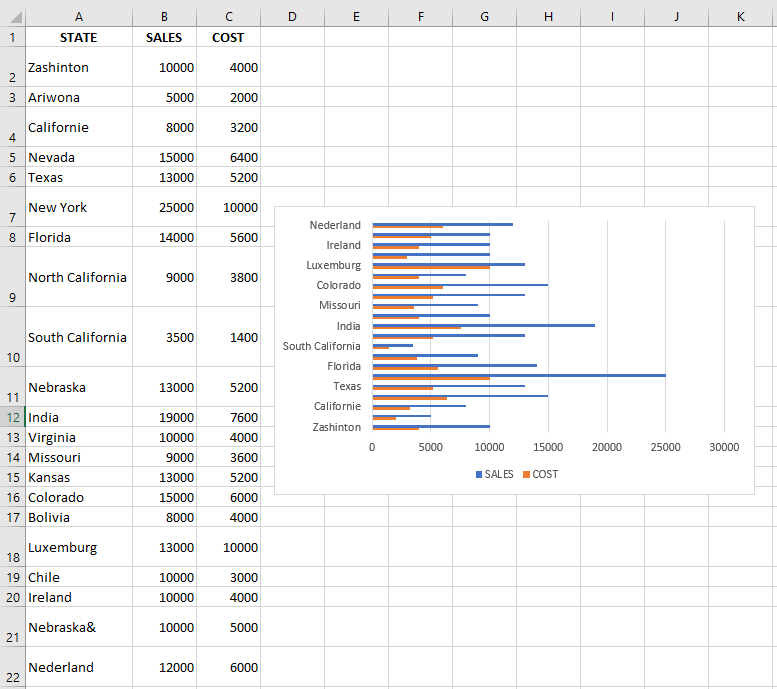Click the STATE header cell
This screenshot has width=777, height=689.
(x=79, y=37)
